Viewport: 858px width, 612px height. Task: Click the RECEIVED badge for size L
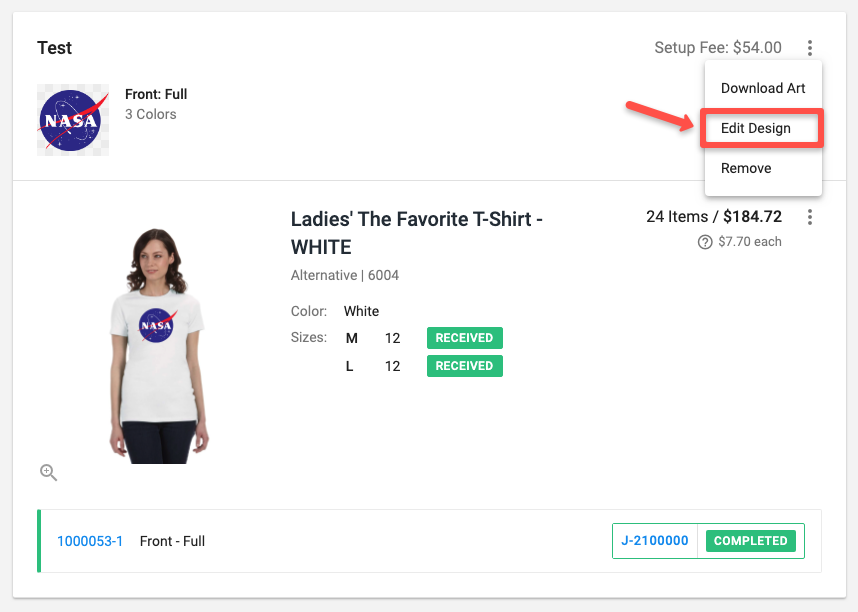point(465,366)
